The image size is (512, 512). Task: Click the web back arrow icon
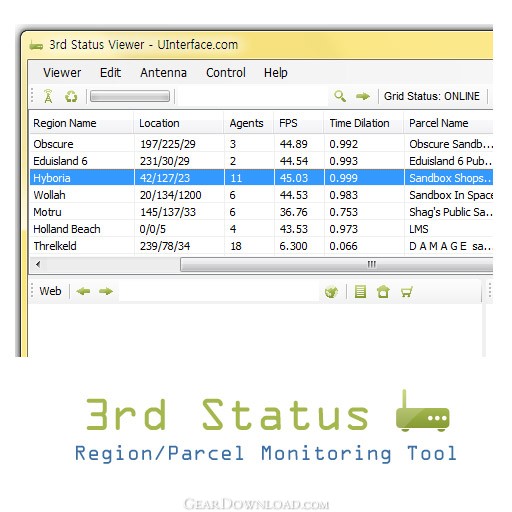(x=83, y=291)
